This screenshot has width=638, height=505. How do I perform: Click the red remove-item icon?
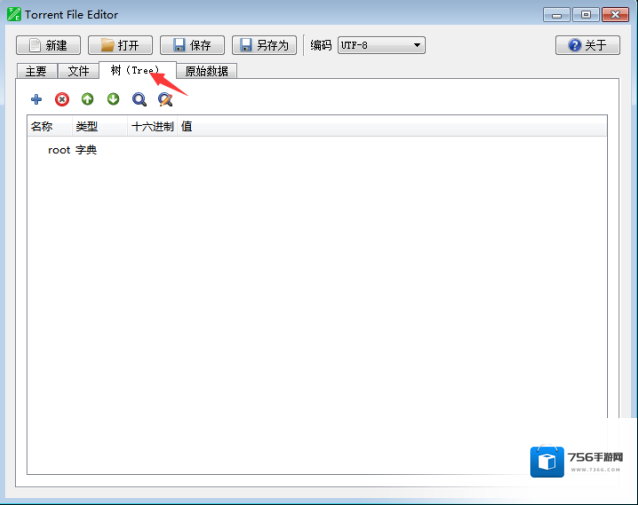[x=62, y=99]
